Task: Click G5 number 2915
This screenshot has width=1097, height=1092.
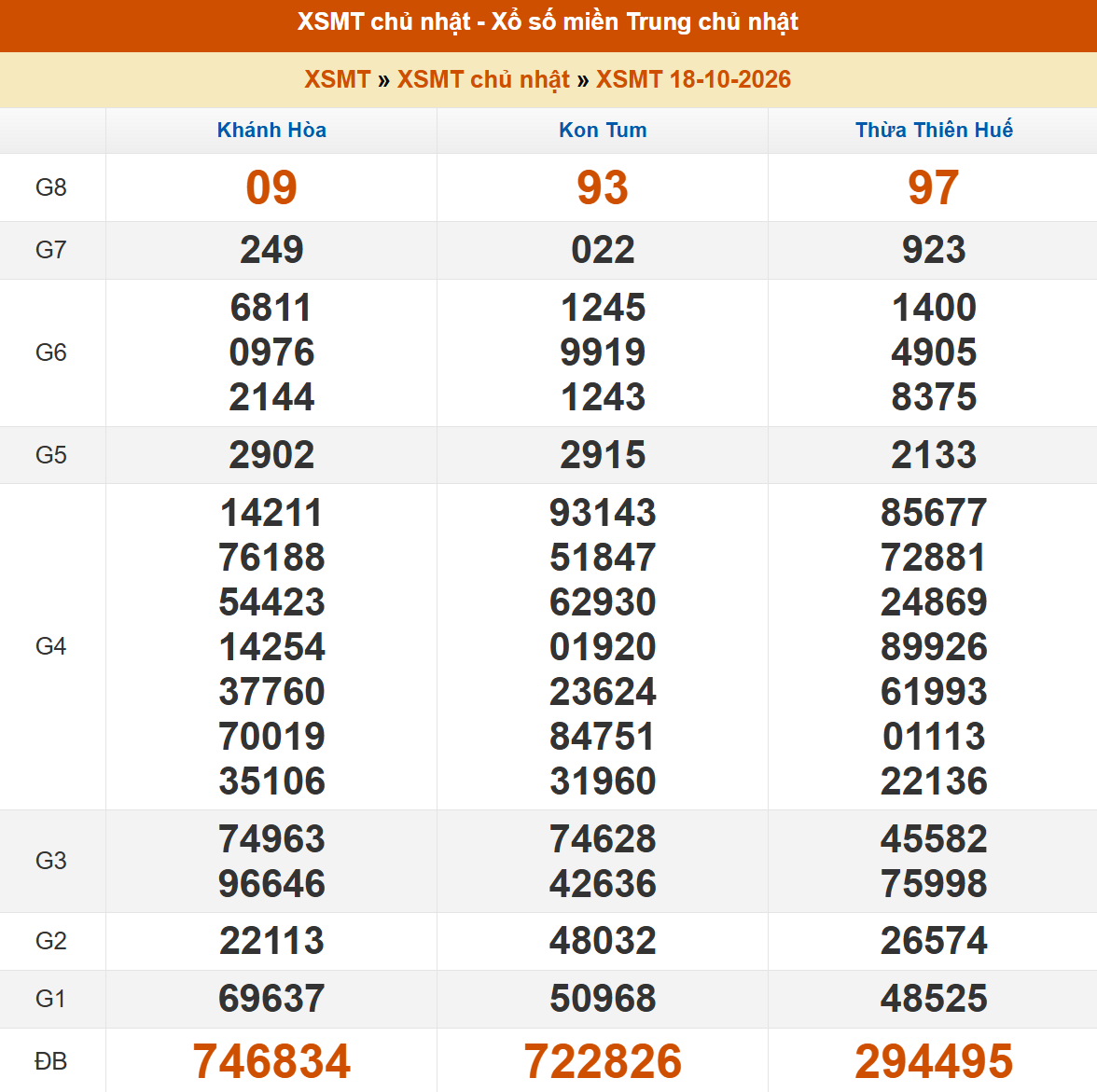Action: (x=603, y=455)
